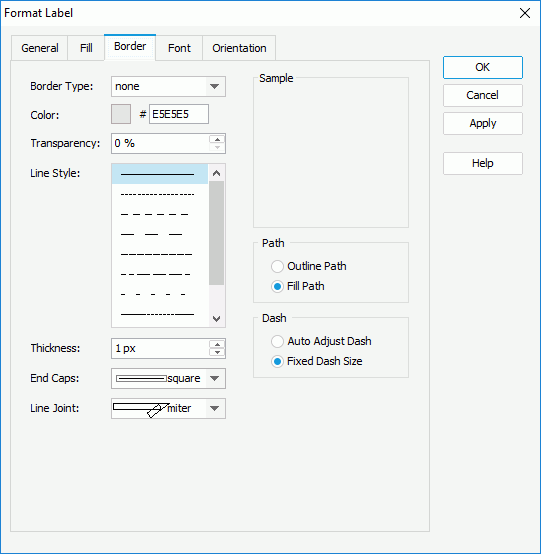
Task: Open the Fill tab
Action: coord(86,48)
